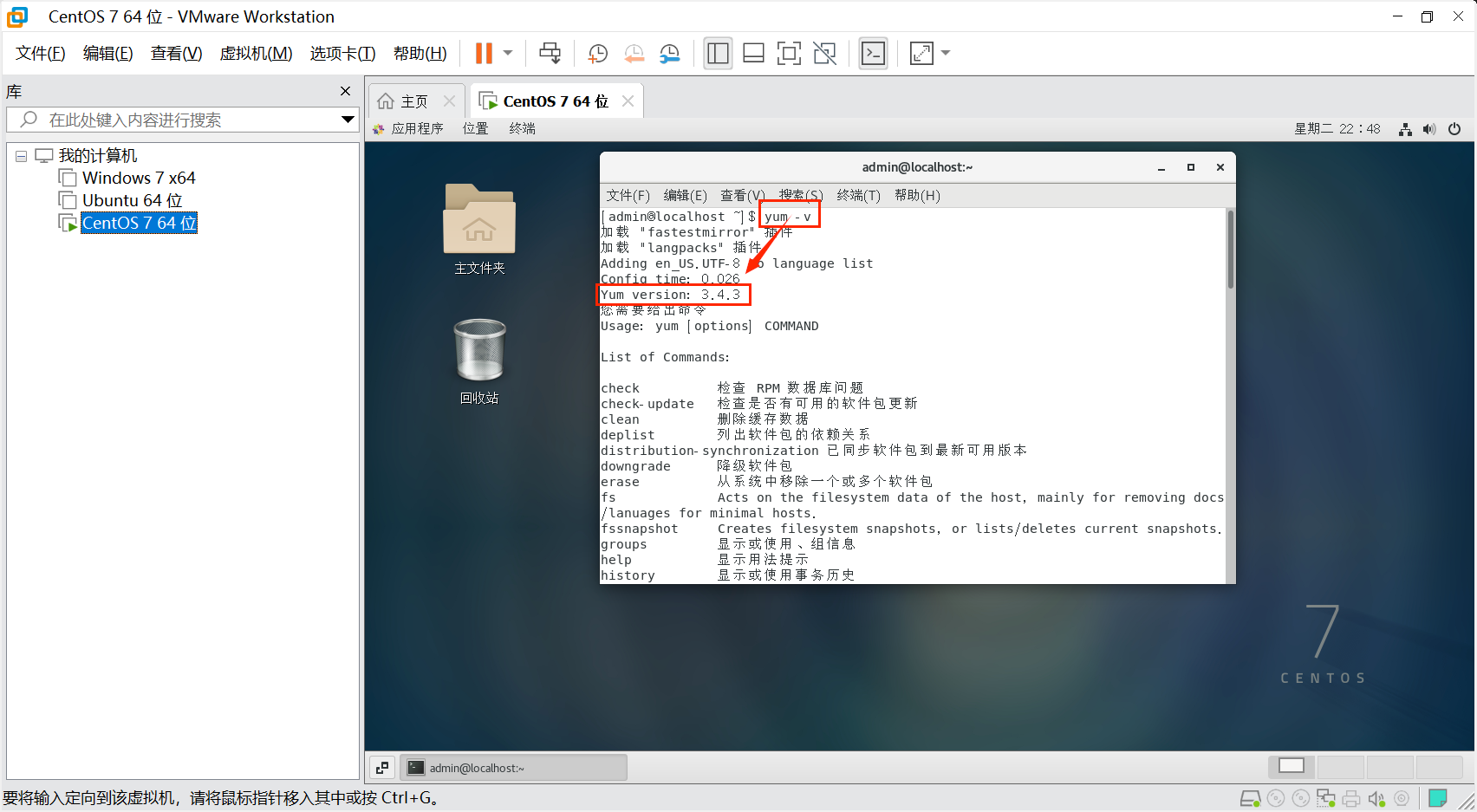This screenshot has height=812, width=1477.
Task: Pause the virtual machine with the orange pause icon
Action: [x=484, y=54]
